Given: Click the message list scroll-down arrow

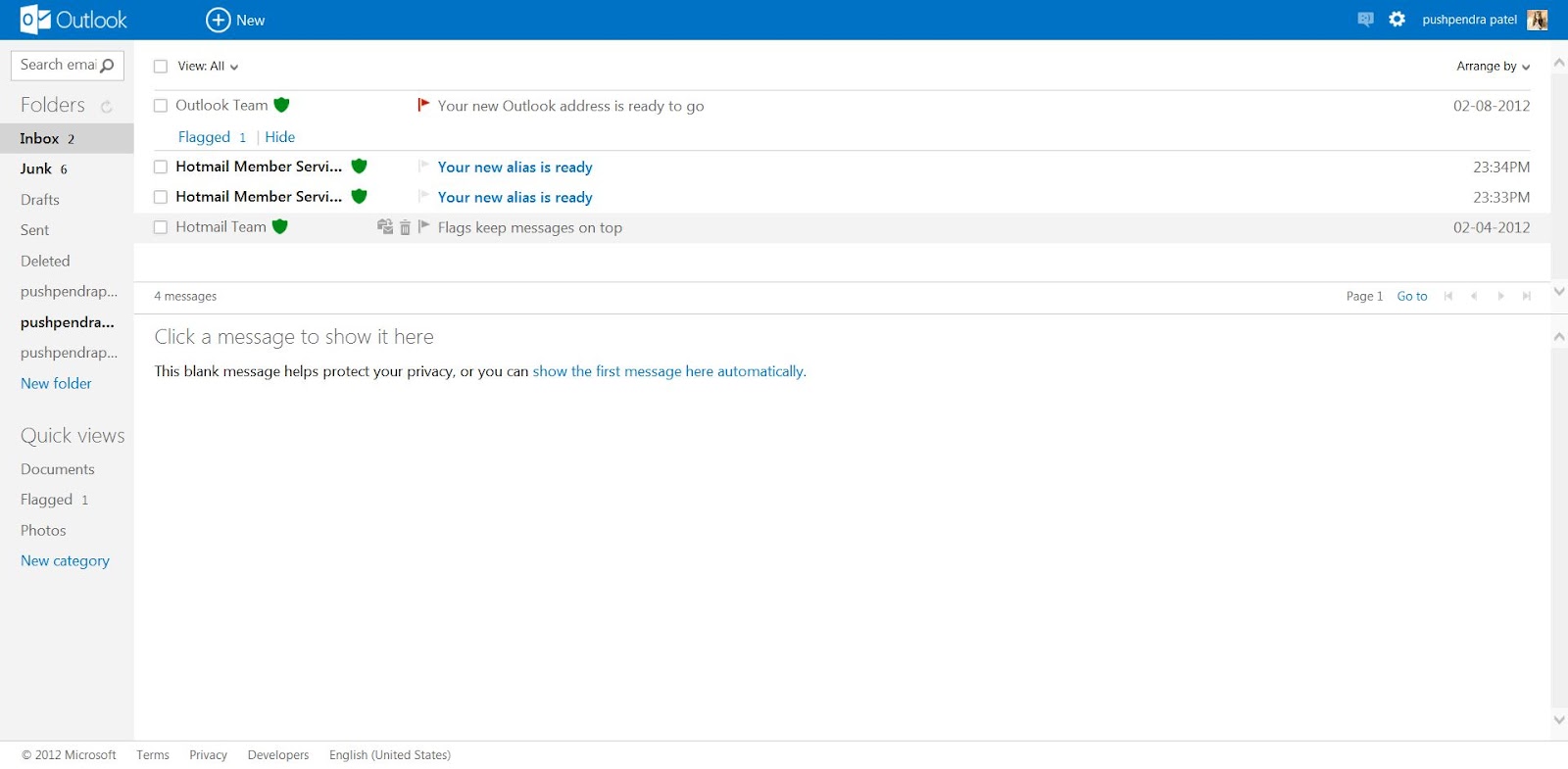Looking at the screenshot, I should 1559,292.
